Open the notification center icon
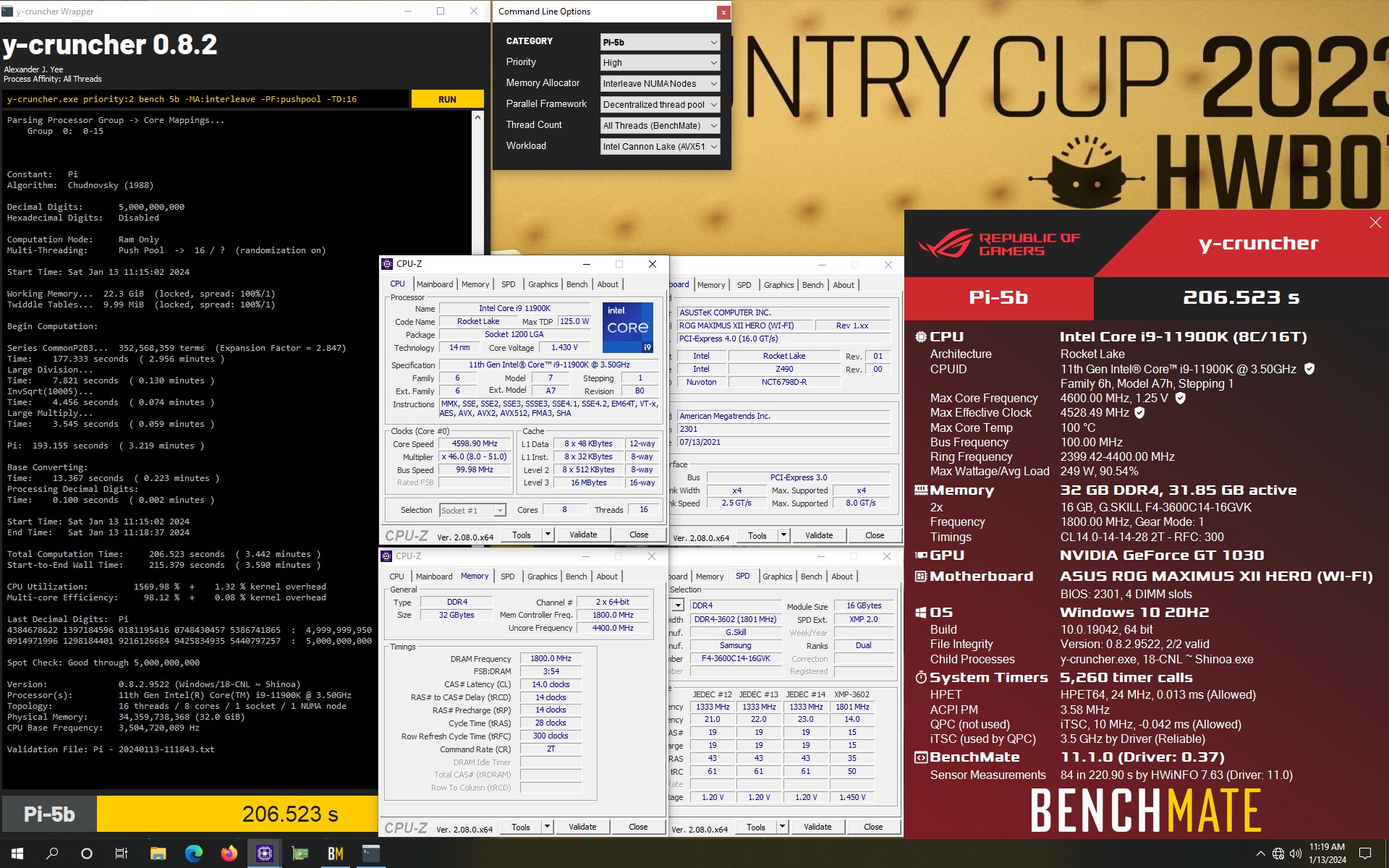The width and height of the screenshot is (1389, 868). coord(1365,854)
